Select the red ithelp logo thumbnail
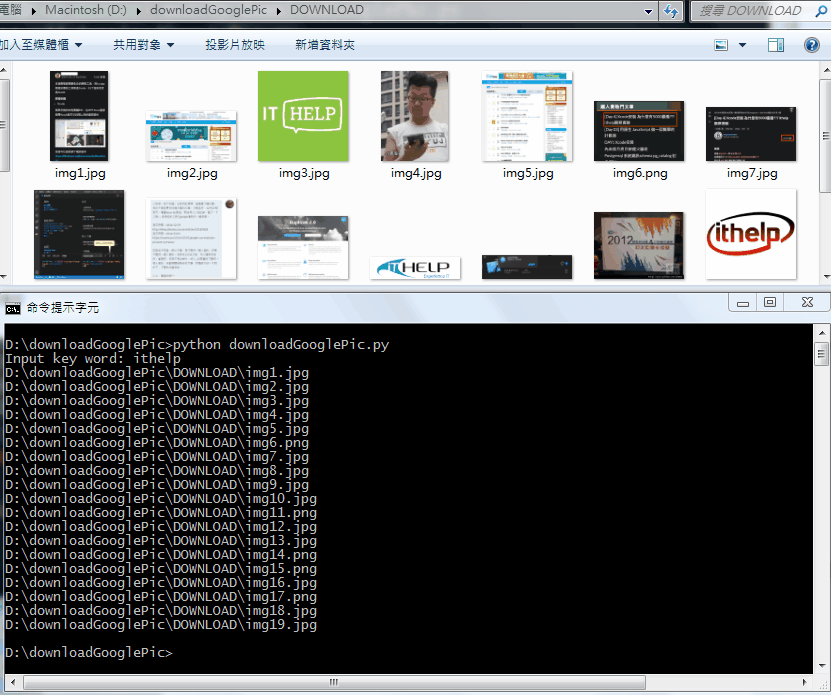 tap(751, 234)
